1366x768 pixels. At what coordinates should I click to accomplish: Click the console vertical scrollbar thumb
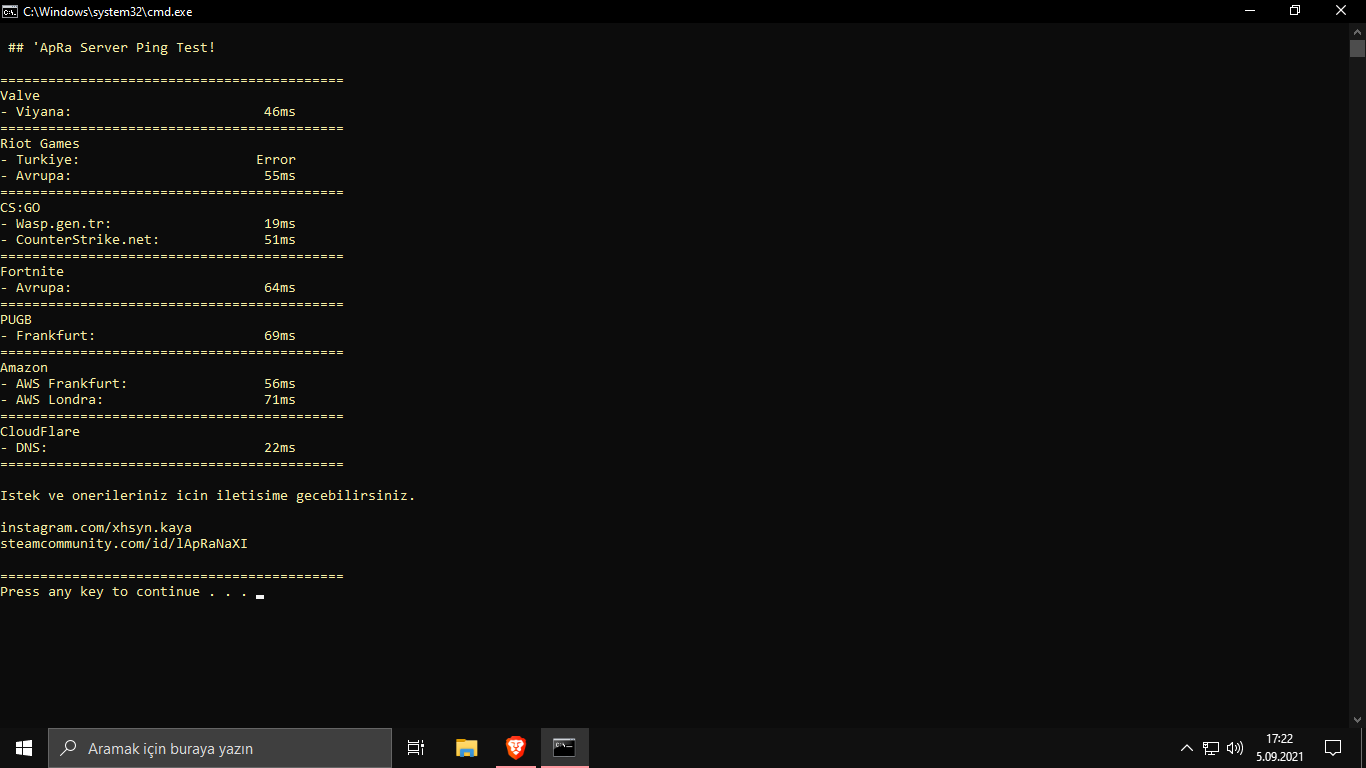point(1357,49)
